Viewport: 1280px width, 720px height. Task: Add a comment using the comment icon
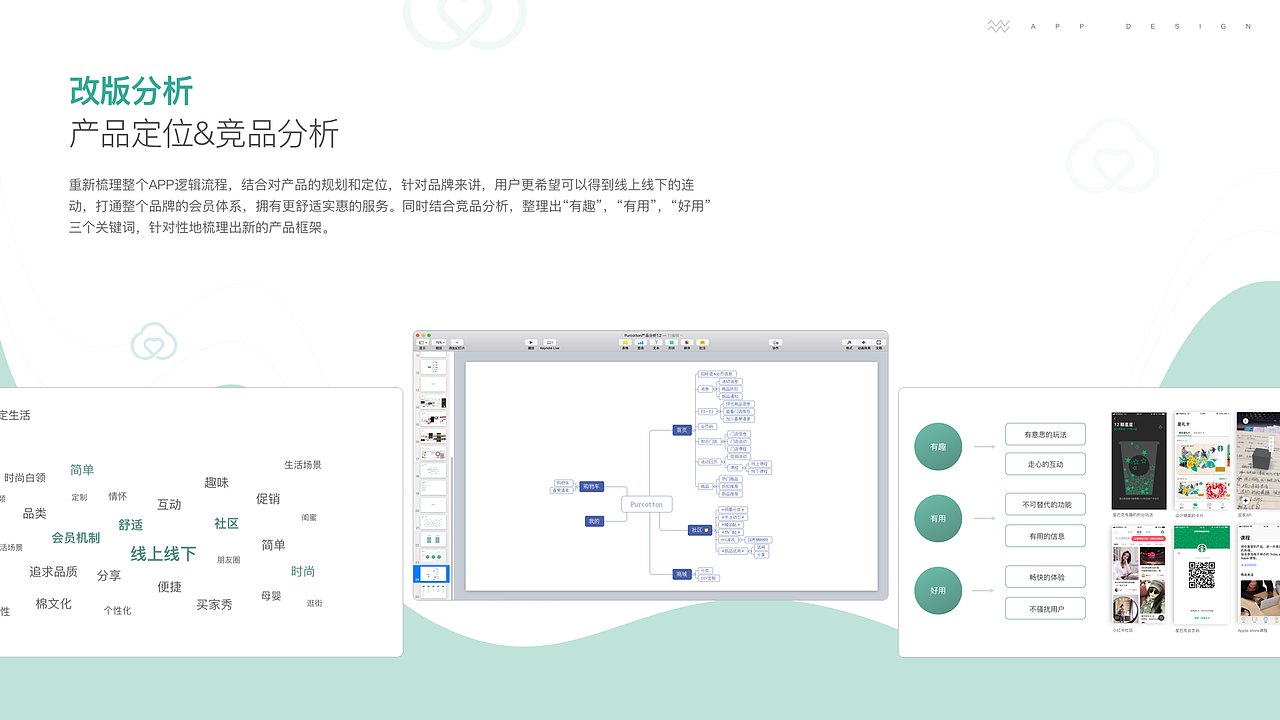(x=703, y=343)
